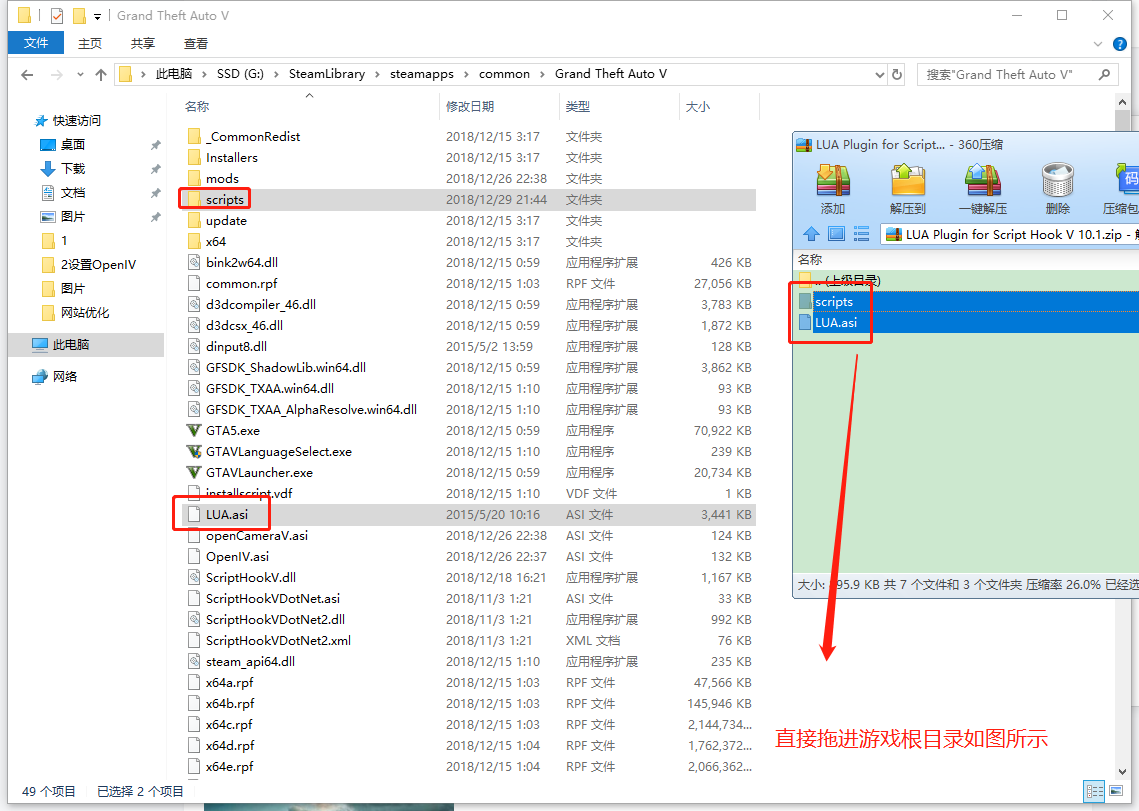Viewport: 1139px width, 811px height.
Task: Open the 共享 ribbon tab
Action: pos(142,44)
